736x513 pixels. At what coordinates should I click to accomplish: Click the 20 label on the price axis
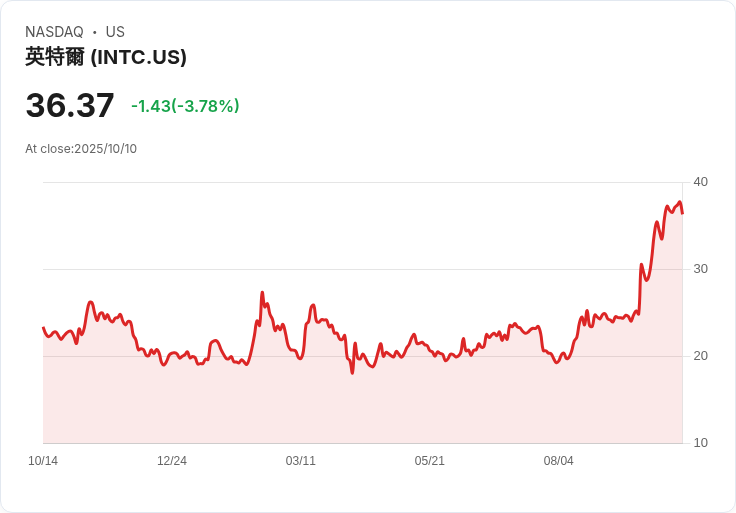point(700,356)
